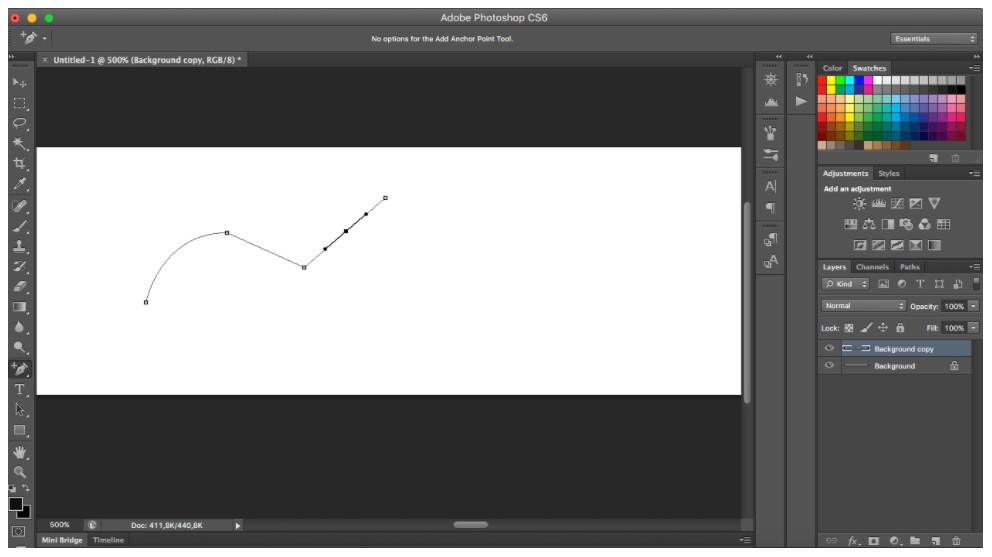This screenshot has width=992, height=557.
Task: Select the Zoom tool
Action: (20, 472)
